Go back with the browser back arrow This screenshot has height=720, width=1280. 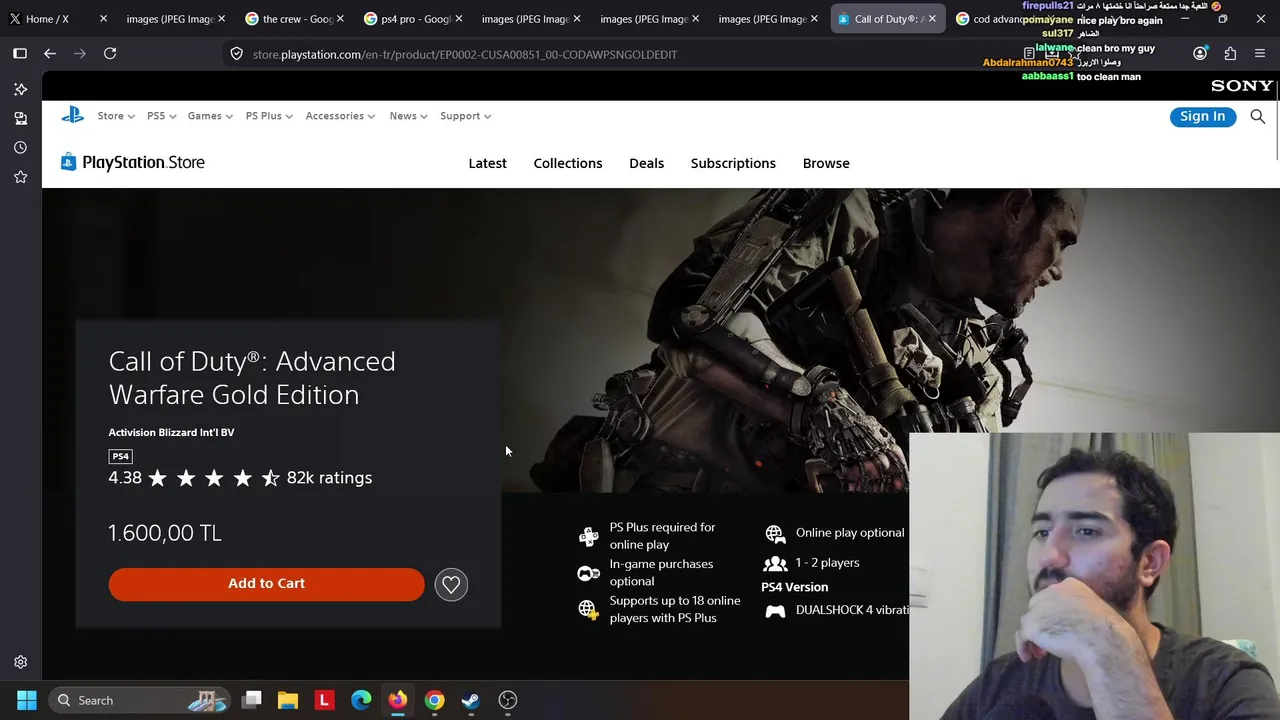tap(50, 54)
